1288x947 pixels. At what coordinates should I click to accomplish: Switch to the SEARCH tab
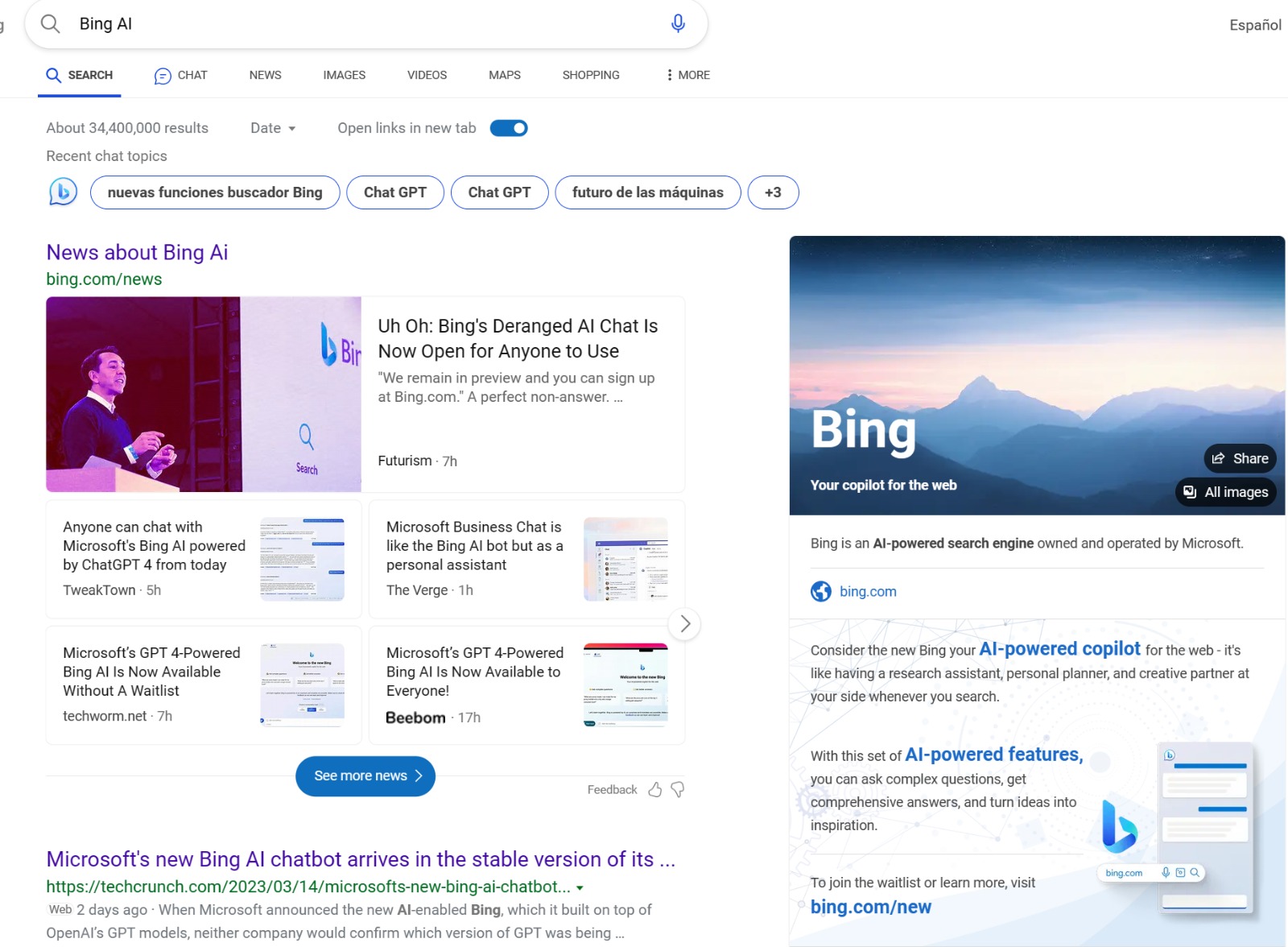79,75
